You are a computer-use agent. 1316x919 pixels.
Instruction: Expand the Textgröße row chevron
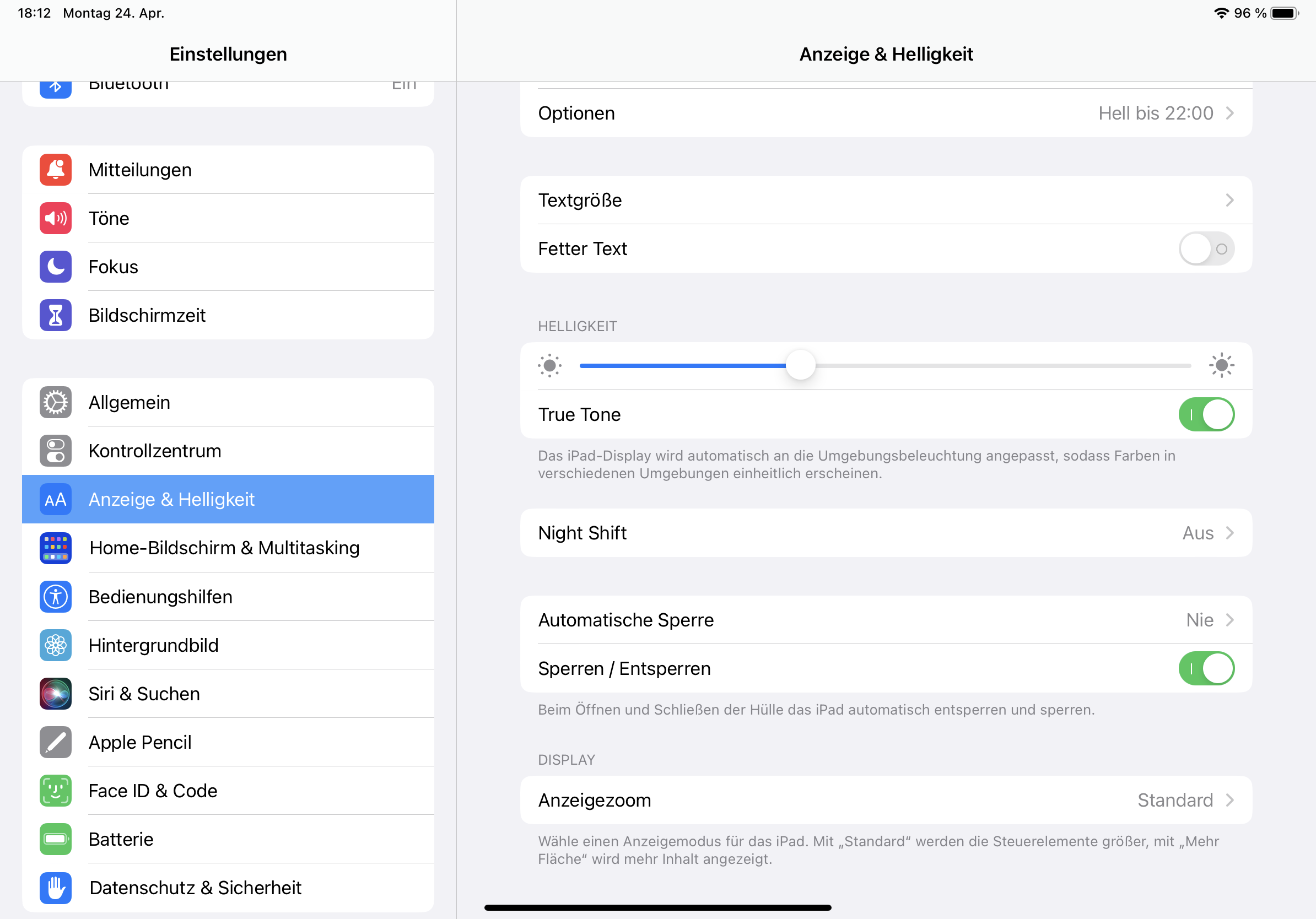[1229, 200]
